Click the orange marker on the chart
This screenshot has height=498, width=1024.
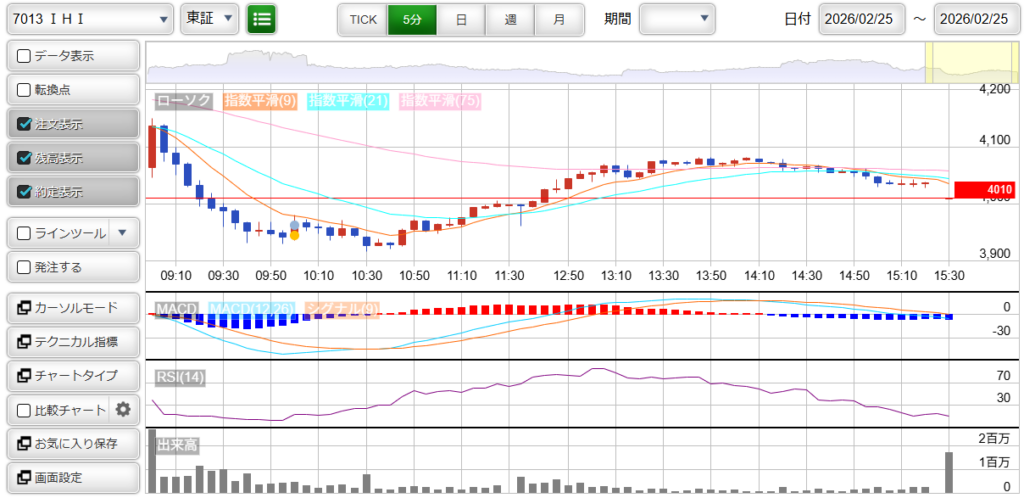[x=294, y=235]
